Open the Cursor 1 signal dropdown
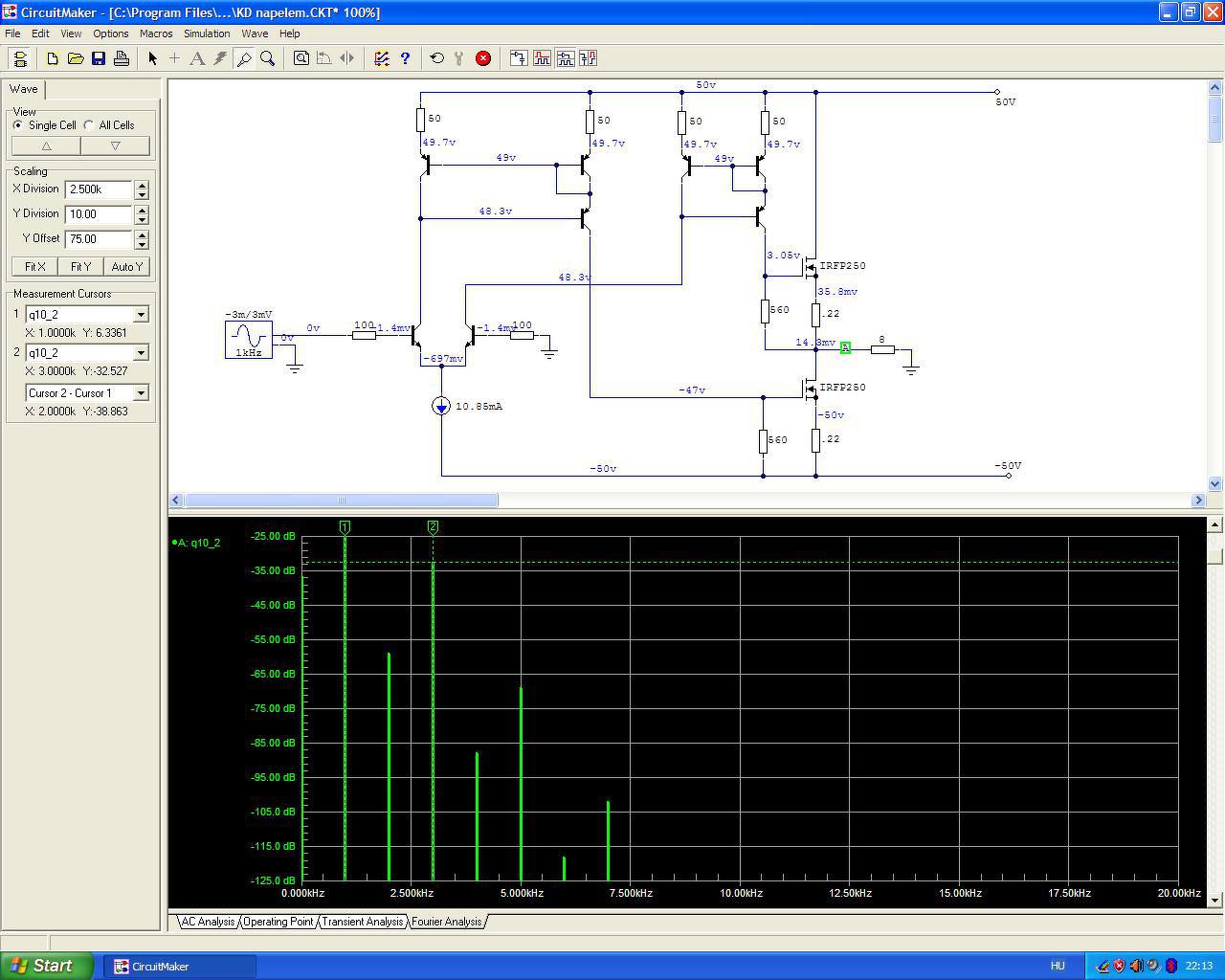 click(141, 315)
